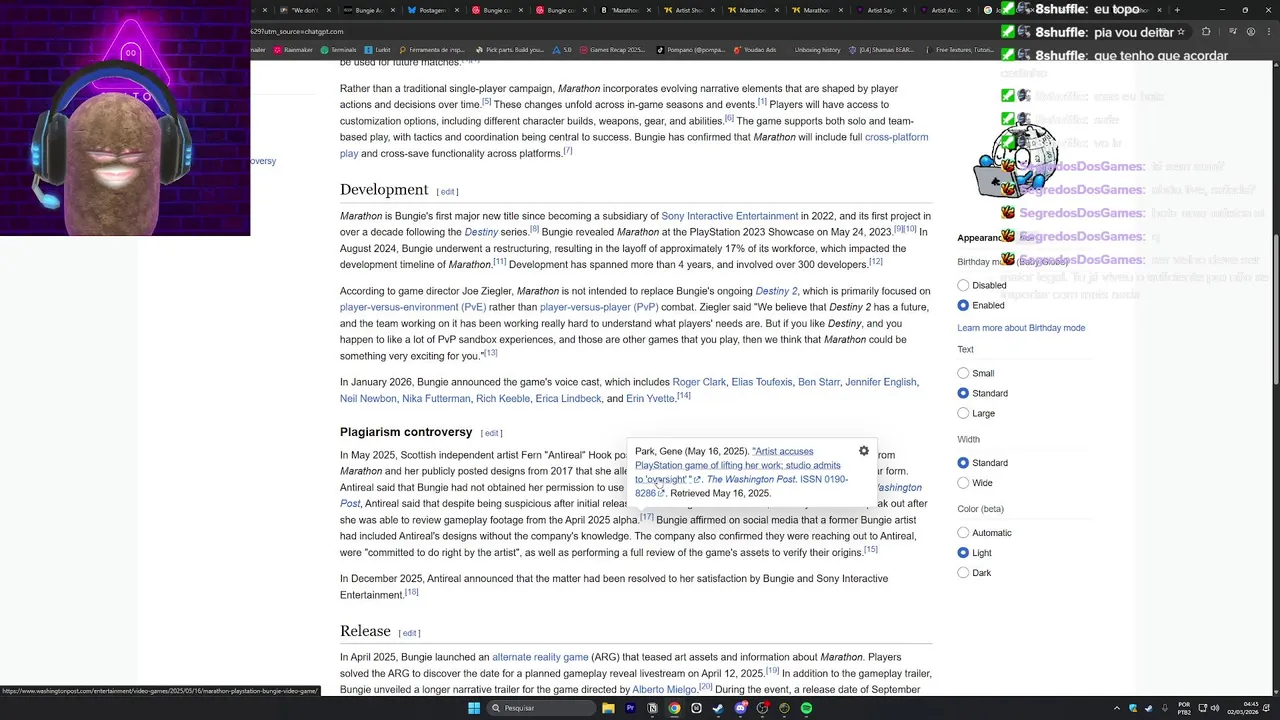Open the Jennifer English link

880,382
